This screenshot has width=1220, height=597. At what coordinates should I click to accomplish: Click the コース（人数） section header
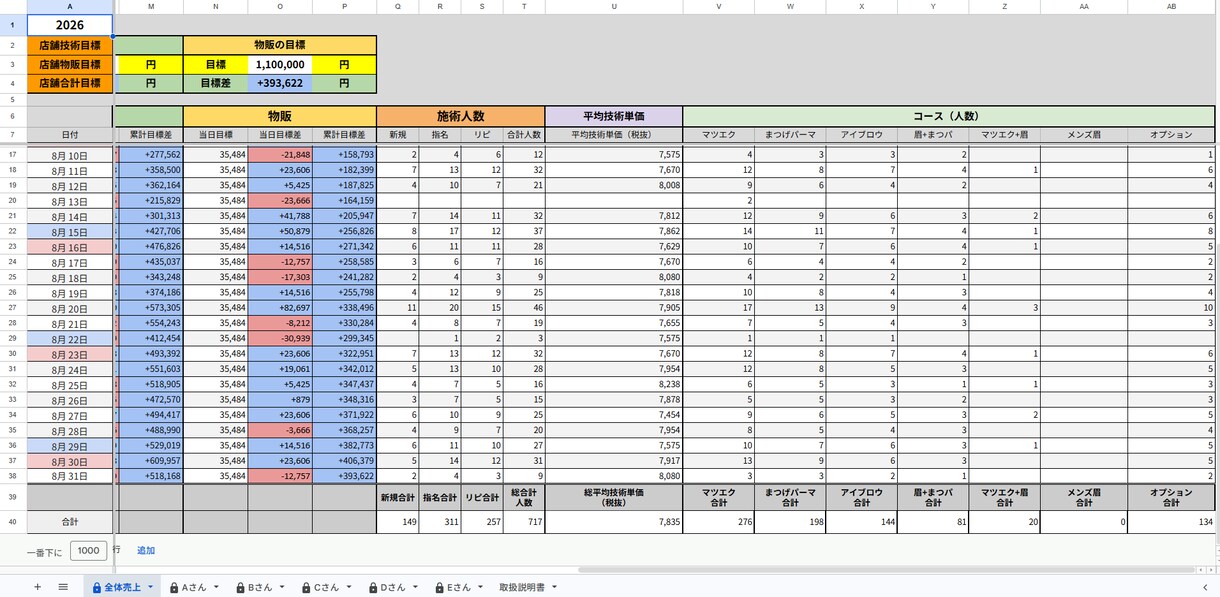coord(950,116)
